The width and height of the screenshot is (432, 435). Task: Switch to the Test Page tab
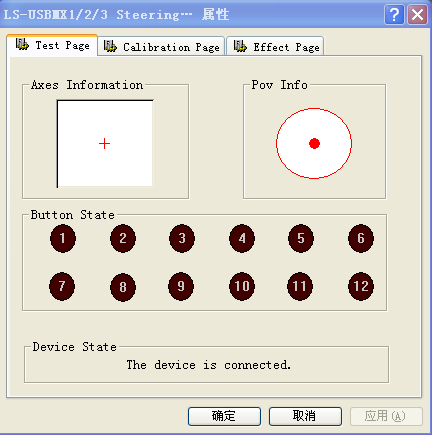[52, 45]
